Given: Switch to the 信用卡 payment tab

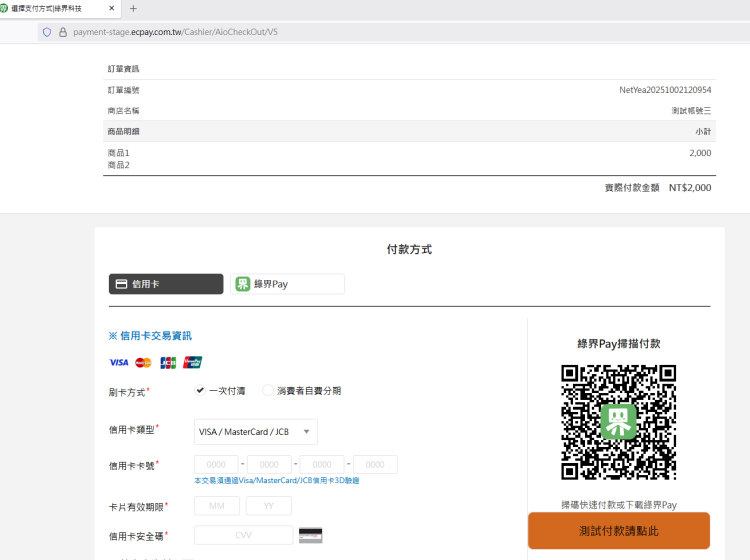Looking at the screenshot, I should [166, 284].
